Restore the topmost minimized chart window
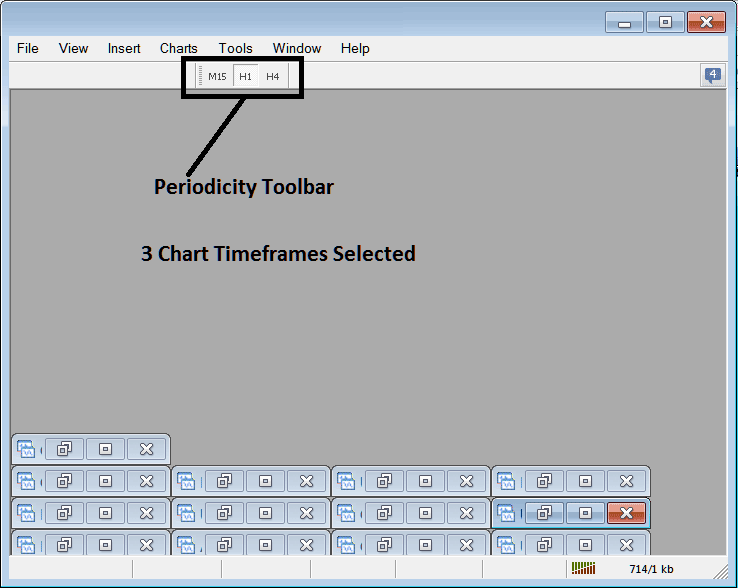The height and width of the screenshot is (588, 738). pyautogui.click(x=64, y=449)
